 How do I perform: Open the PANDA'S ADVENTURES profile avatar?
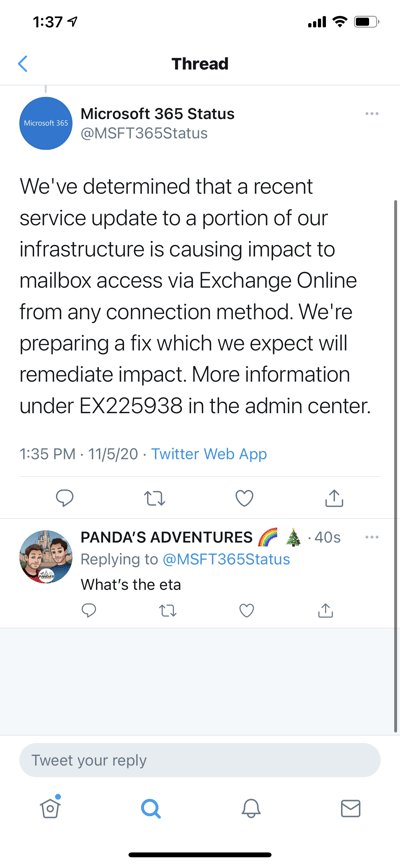(x=45, y=557)
